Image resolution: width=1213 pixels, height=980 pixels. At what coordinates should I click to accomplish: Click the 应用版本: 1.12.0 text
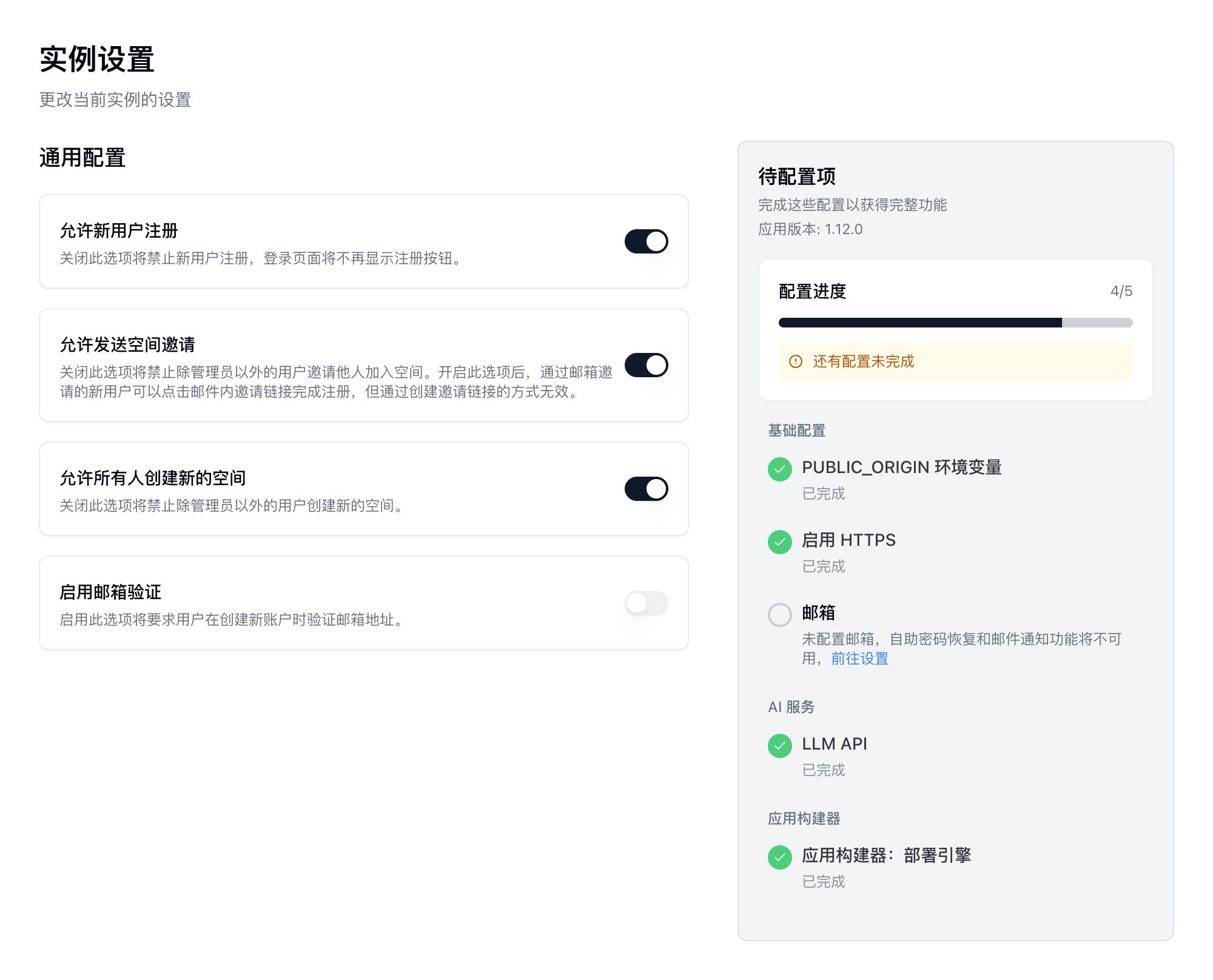[810, 229]
